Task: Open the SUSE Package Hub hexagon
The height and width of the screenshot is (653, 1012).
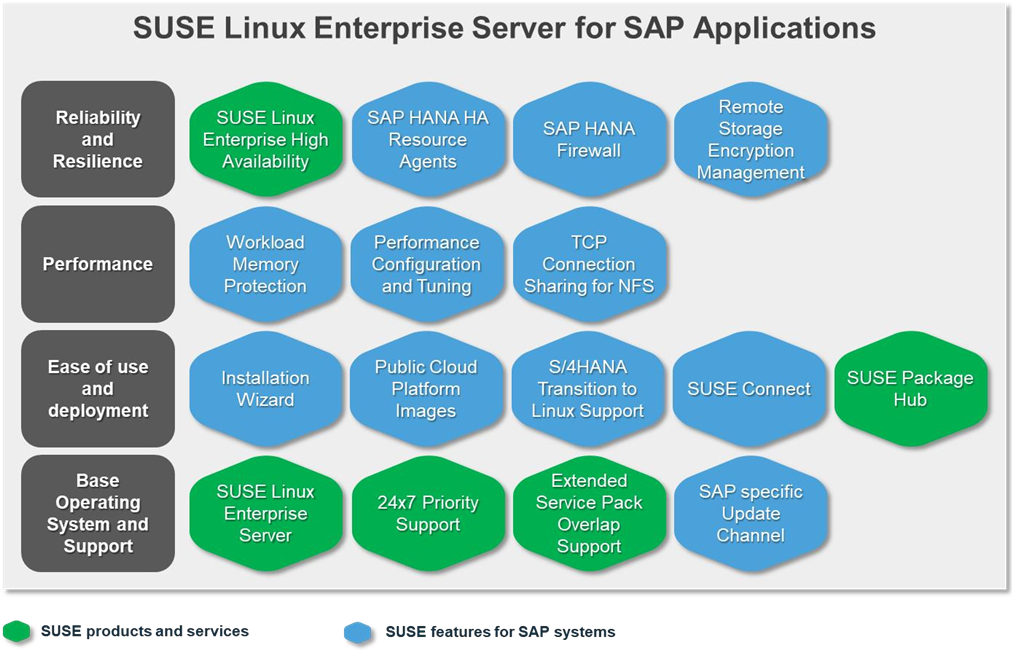Action: click(x=910, y=388)
